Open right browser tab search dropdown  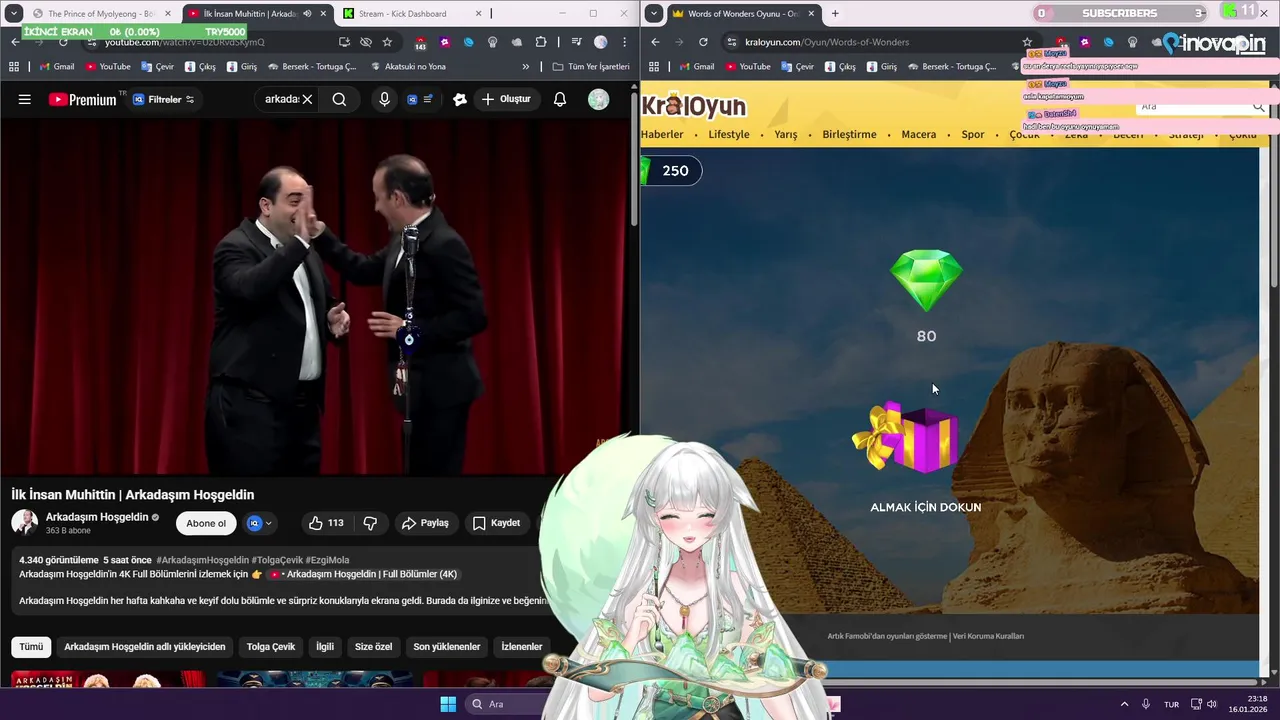(x=653, y=14)
